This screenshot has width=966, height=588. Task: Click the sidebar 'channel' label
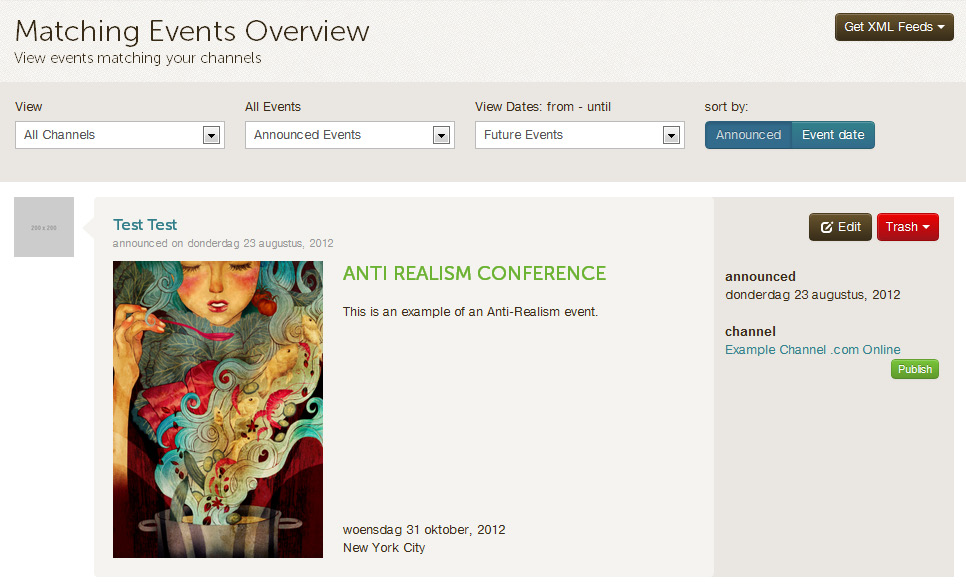point(750,332)
